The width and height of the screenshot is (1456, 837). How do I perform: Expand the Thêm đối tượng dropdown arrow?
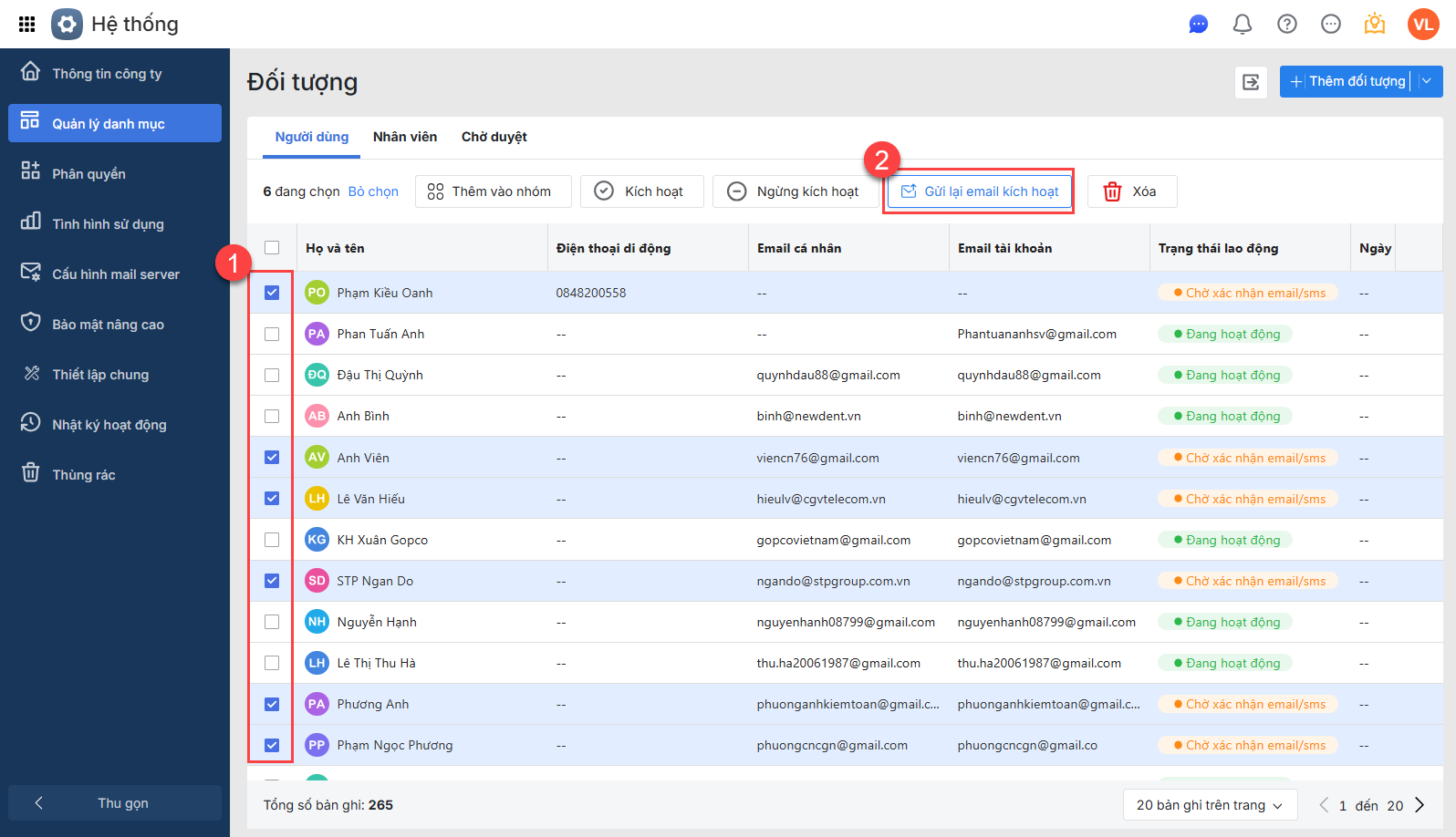1427,81
